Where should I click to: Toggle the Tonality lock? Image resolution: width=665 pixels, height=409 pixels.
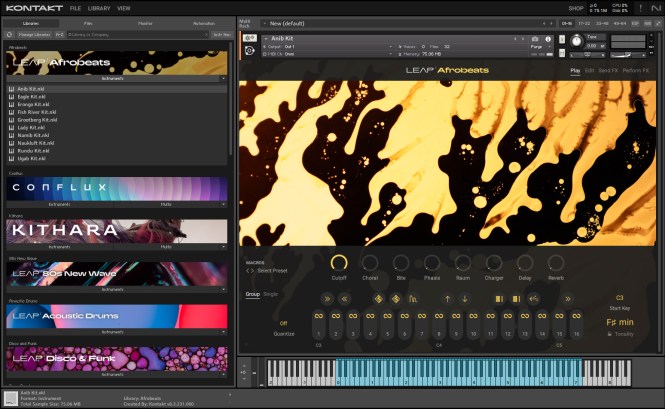point(609,334)
